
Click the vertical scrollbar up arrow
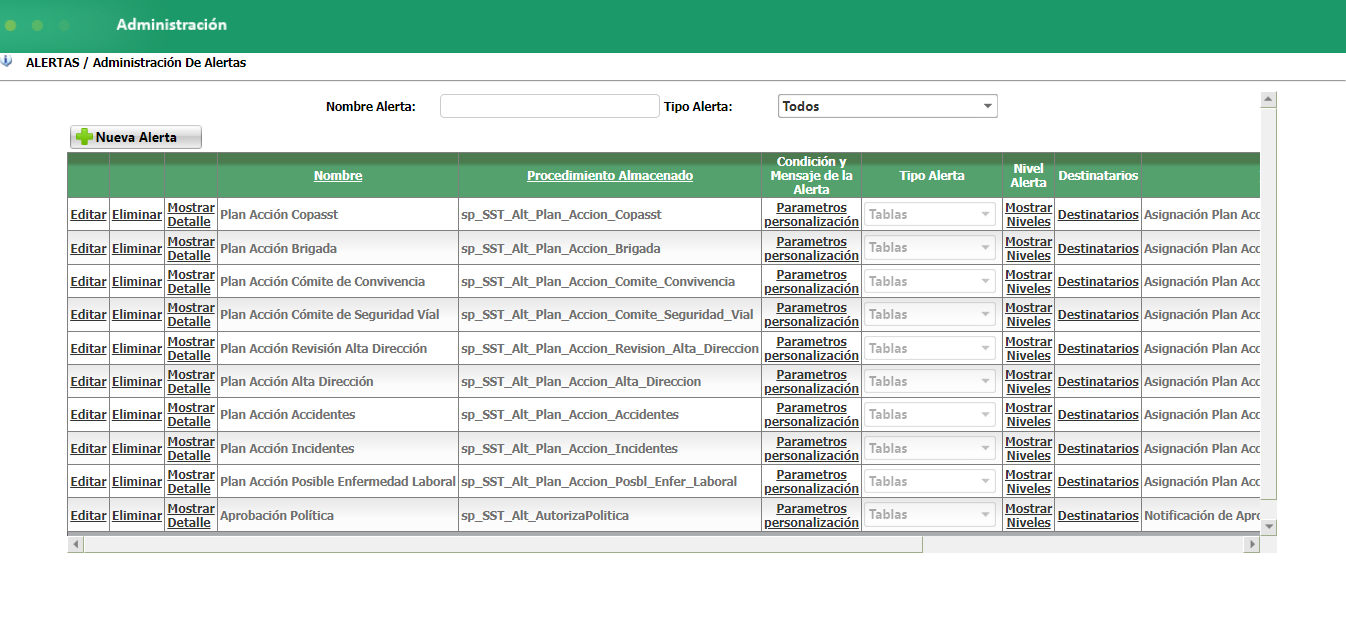click(1268, 99)
